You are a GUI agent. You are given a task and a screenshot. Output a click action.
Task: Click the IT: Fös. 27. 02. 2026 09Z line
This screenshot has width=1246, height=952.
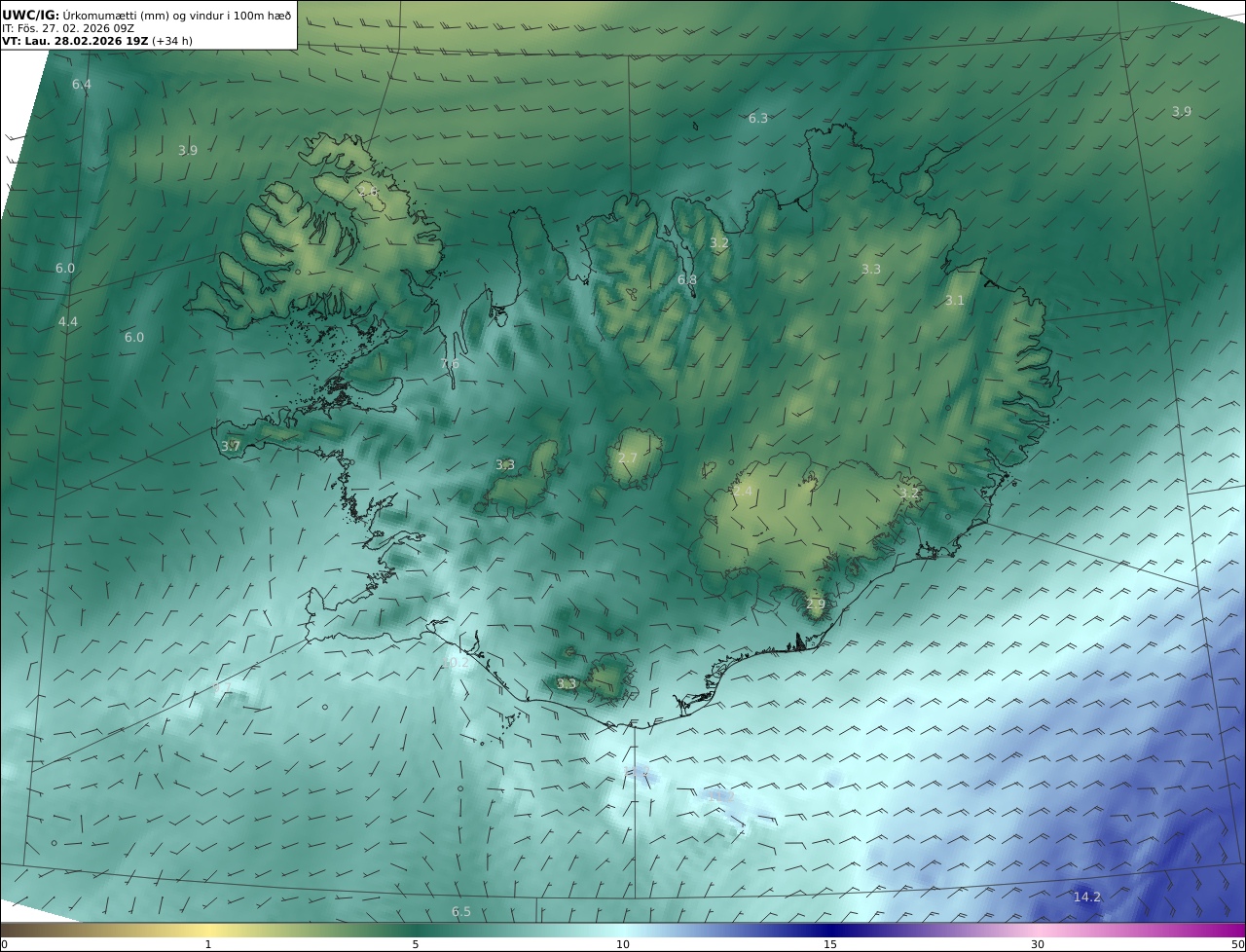tap(67, 28)
